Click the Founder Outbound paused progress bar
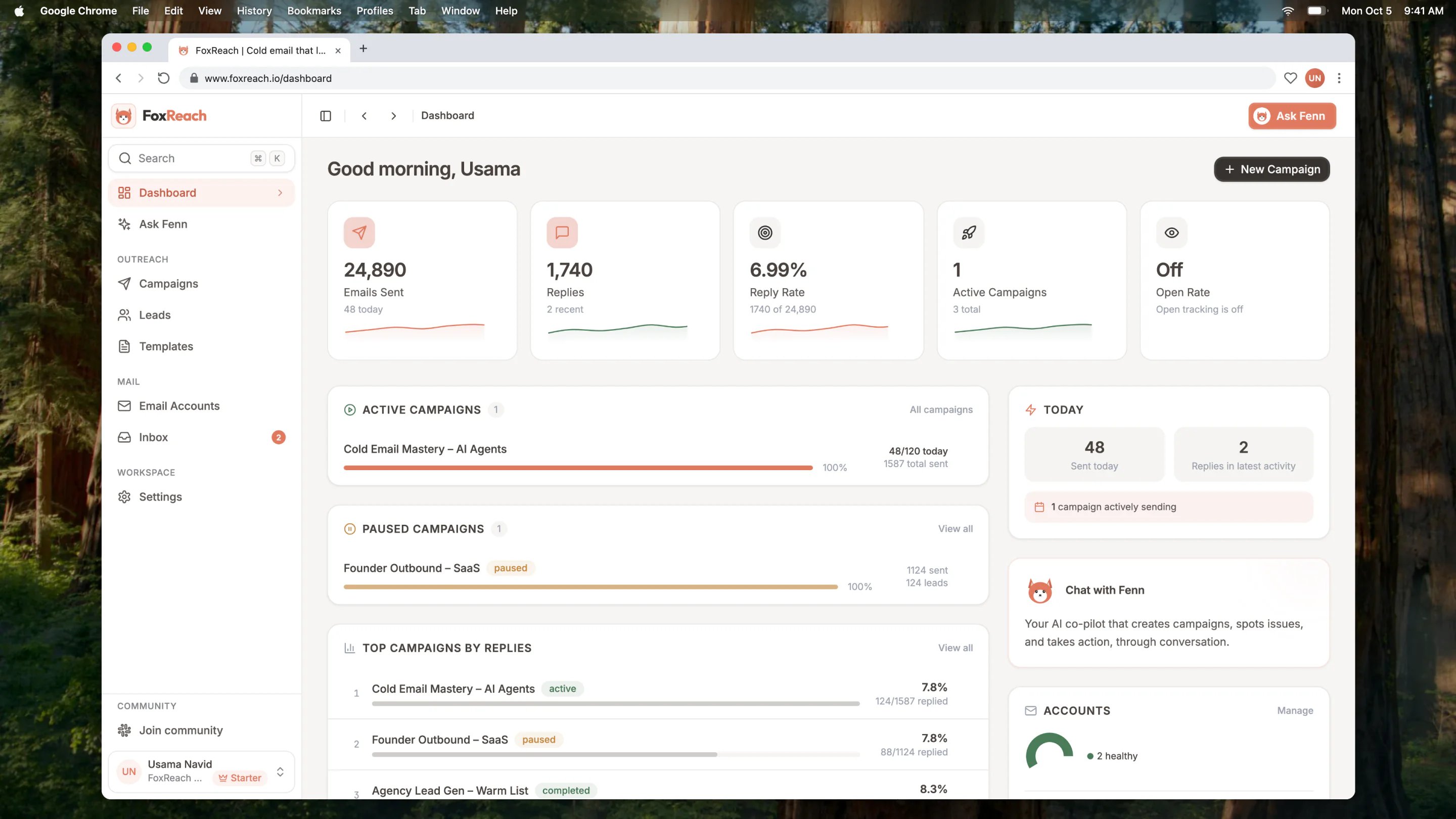The height and width of the screenshot is (819, 1456). (x=590, y=587)
